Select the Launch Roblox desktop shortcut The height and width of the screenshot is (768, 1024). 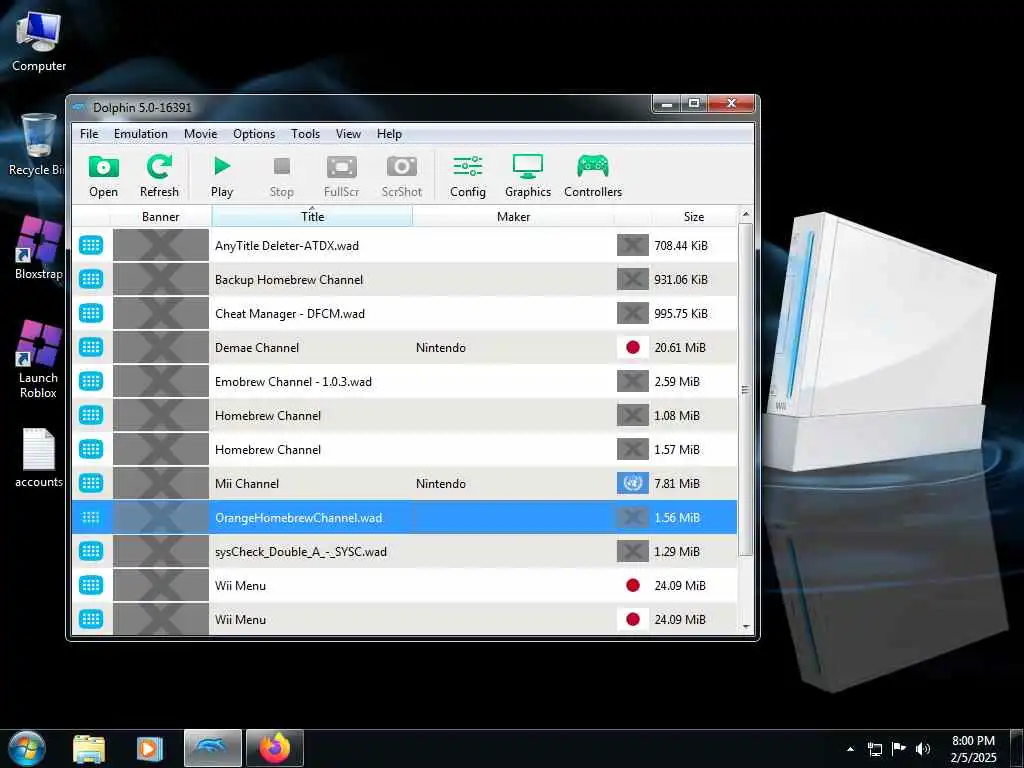pyautogui.click(x=38, y=359)
